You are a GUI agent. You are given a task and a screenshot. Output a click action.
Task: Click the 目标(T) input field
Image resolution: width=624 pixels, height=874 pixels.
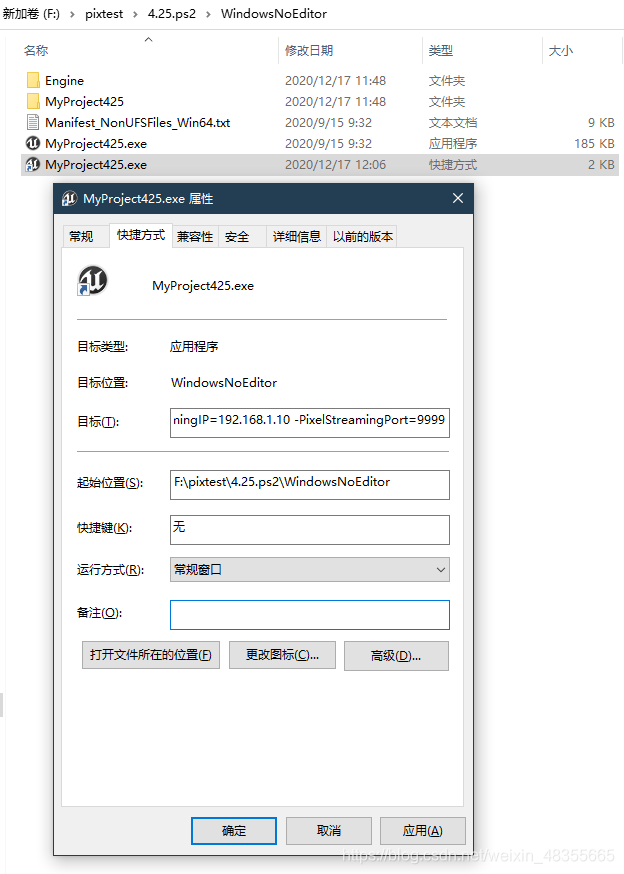pyautogui.click(x=309, y=423)
